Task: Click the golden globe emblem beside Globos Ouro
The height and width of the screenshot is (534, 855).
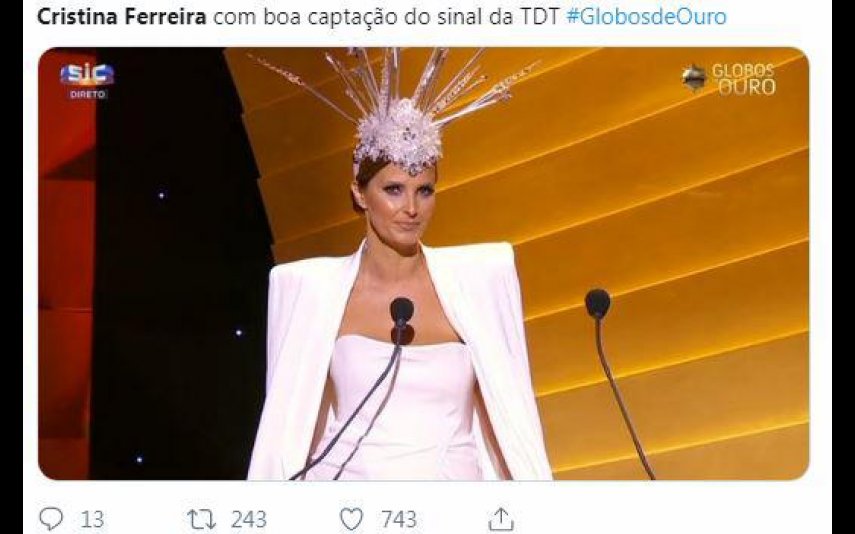Action: coord(694,78)
